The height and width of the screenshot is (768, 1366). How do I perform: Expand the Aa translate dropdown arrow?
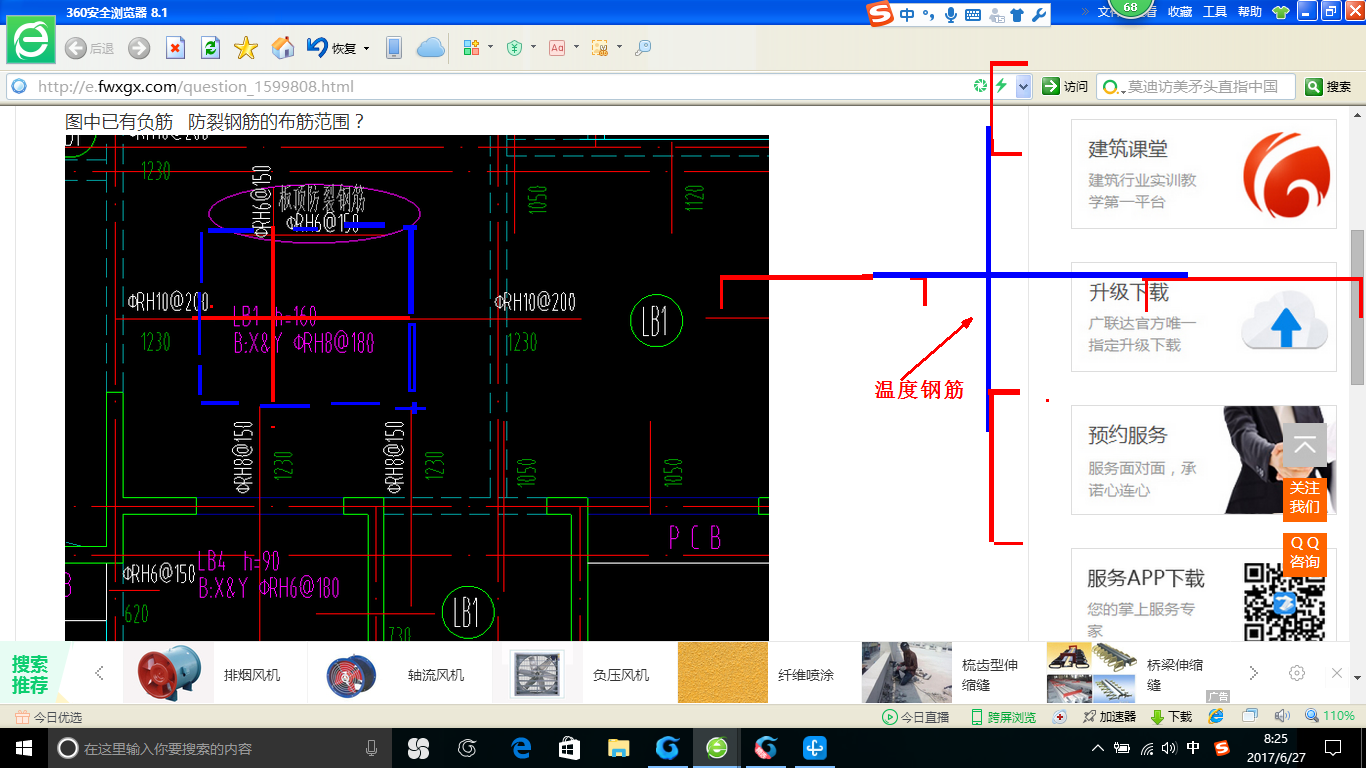point(576,47)
